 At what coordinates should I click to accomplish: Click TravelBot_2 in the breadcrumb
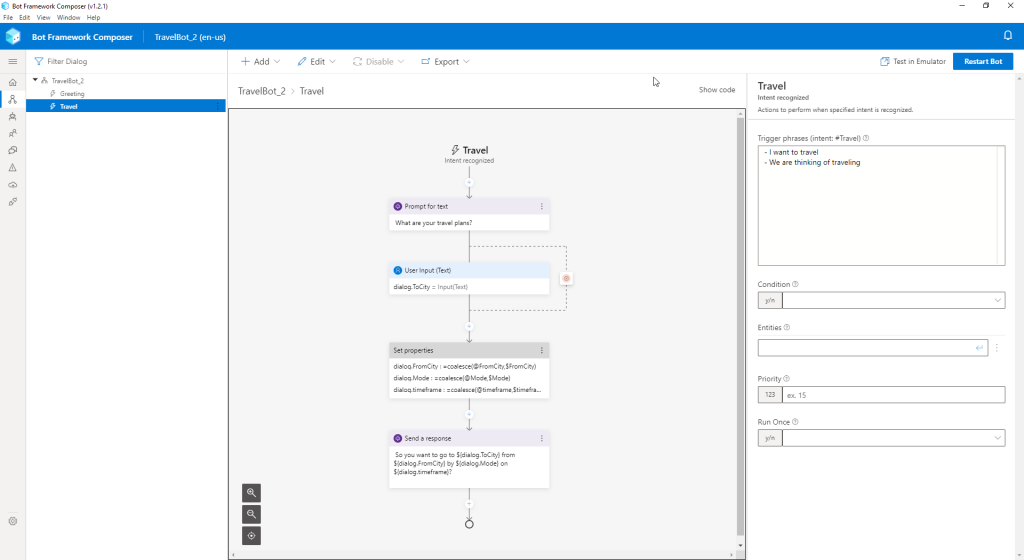(x=261, y=91)
